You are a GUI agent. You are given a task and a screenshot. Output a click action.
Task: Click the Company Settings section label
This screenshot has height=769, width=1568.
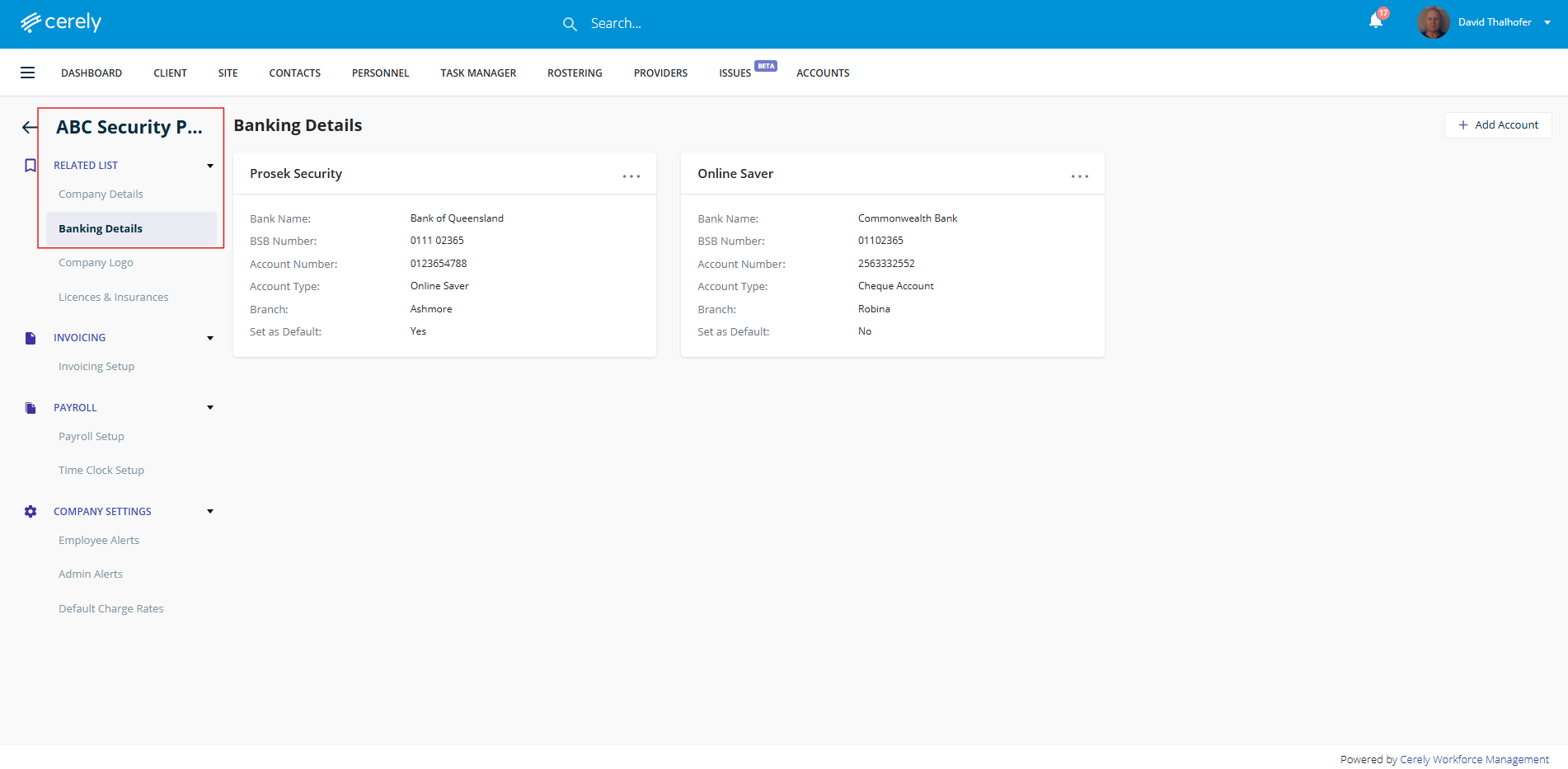tap(102, 512)
